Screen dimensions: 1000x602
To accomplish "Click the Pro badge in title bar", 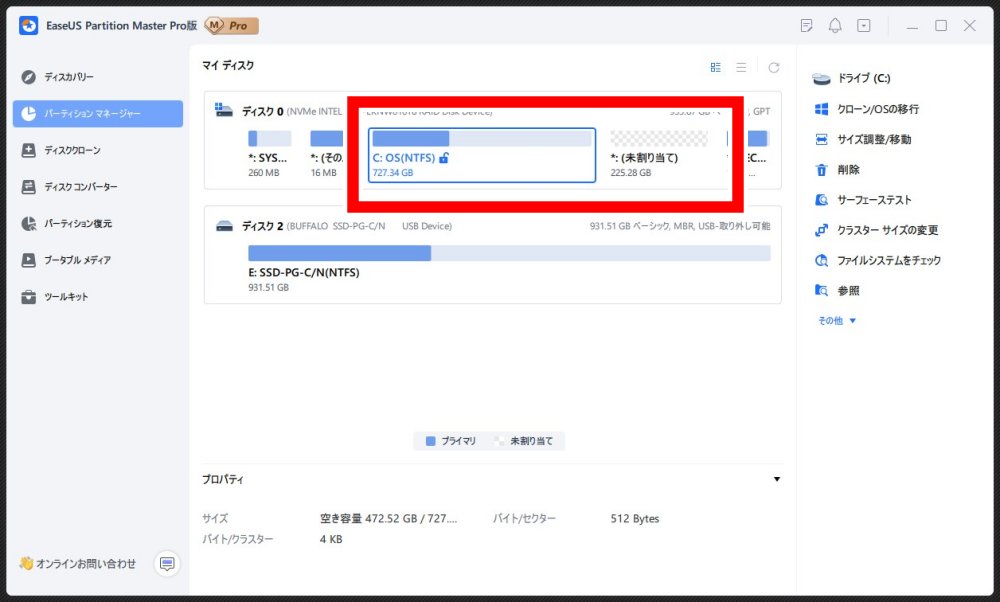I will point(232,26).
